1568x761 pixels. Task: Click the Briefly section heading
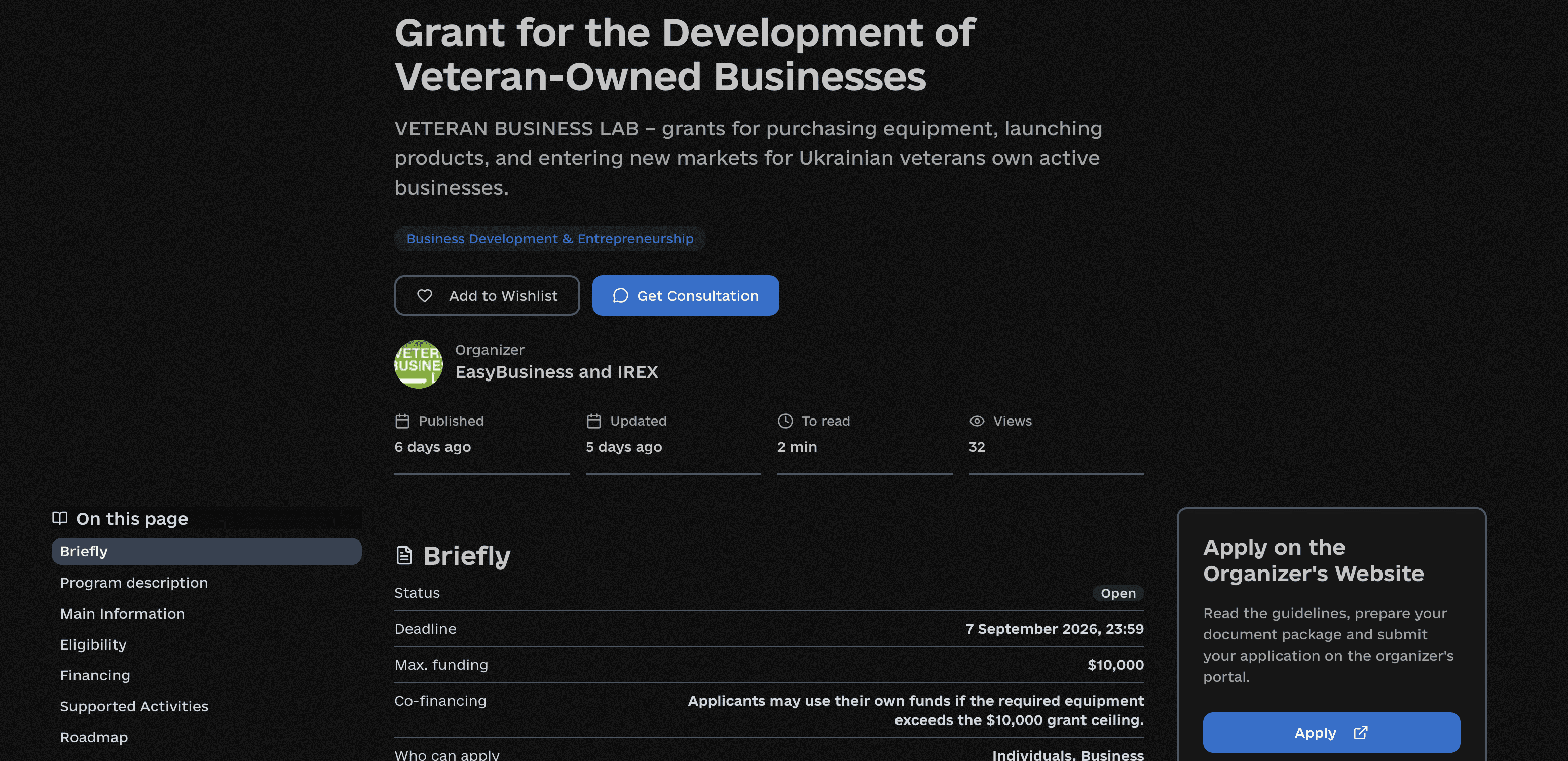point(466,555)
